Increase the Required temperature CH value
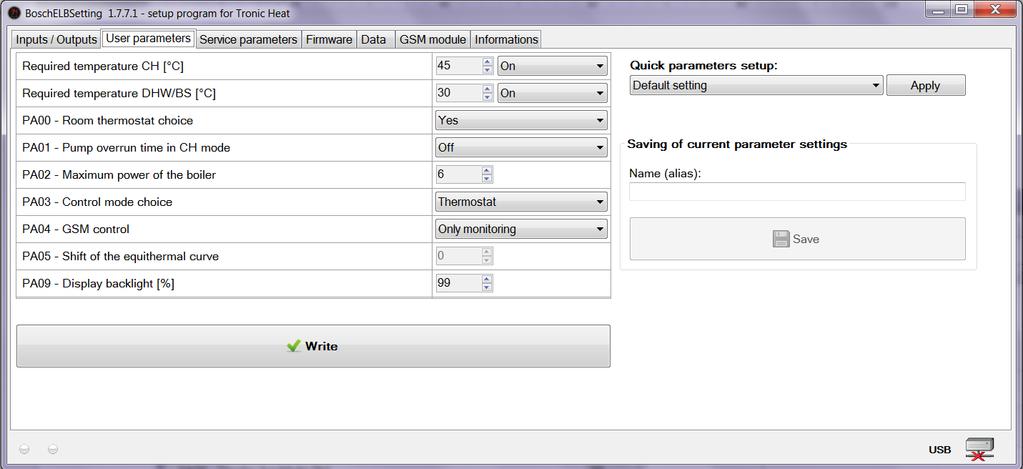1023x469 pixels. pyautogui.click(x=487, y=62)
